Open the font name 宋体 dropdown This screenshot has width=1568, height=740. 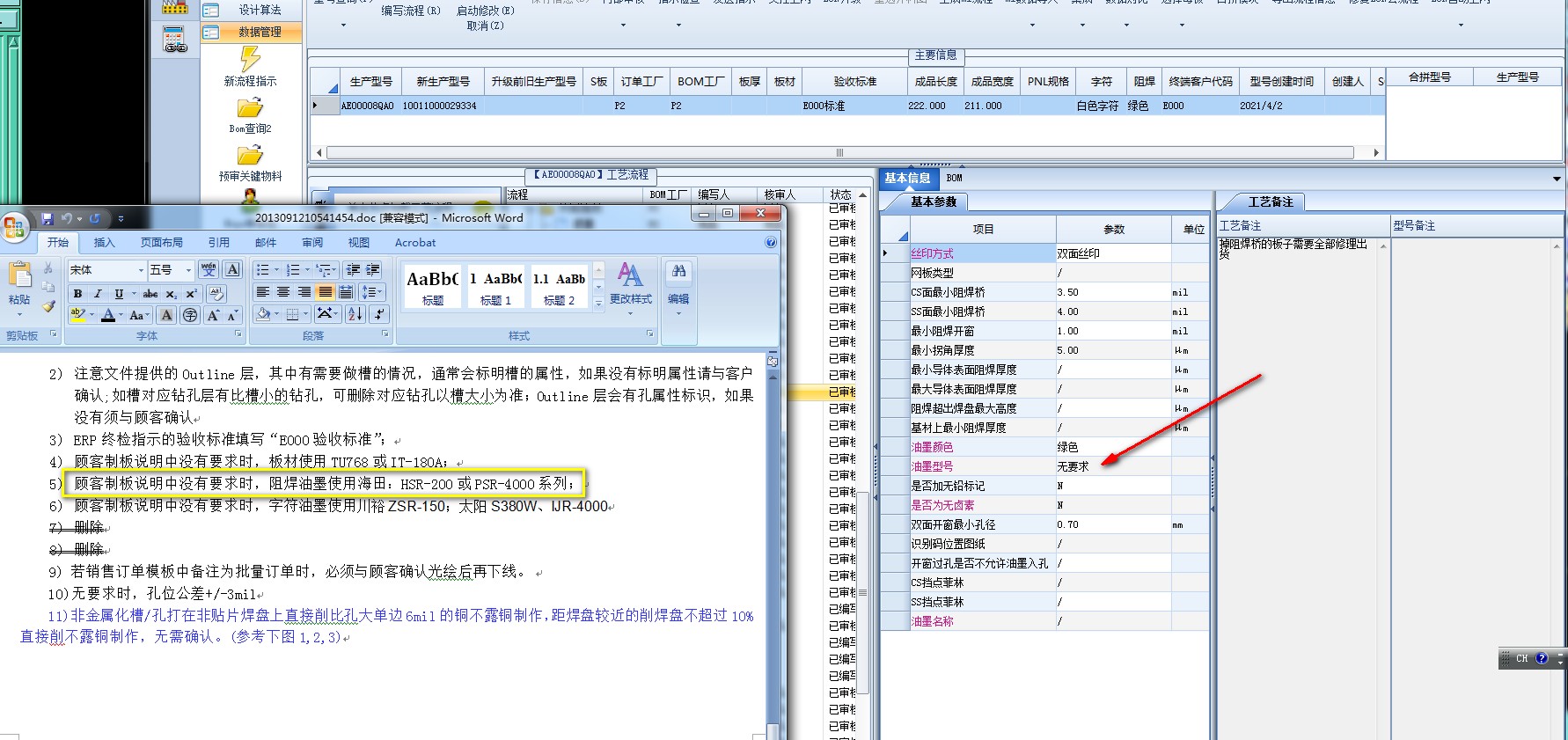click(141, 270)
